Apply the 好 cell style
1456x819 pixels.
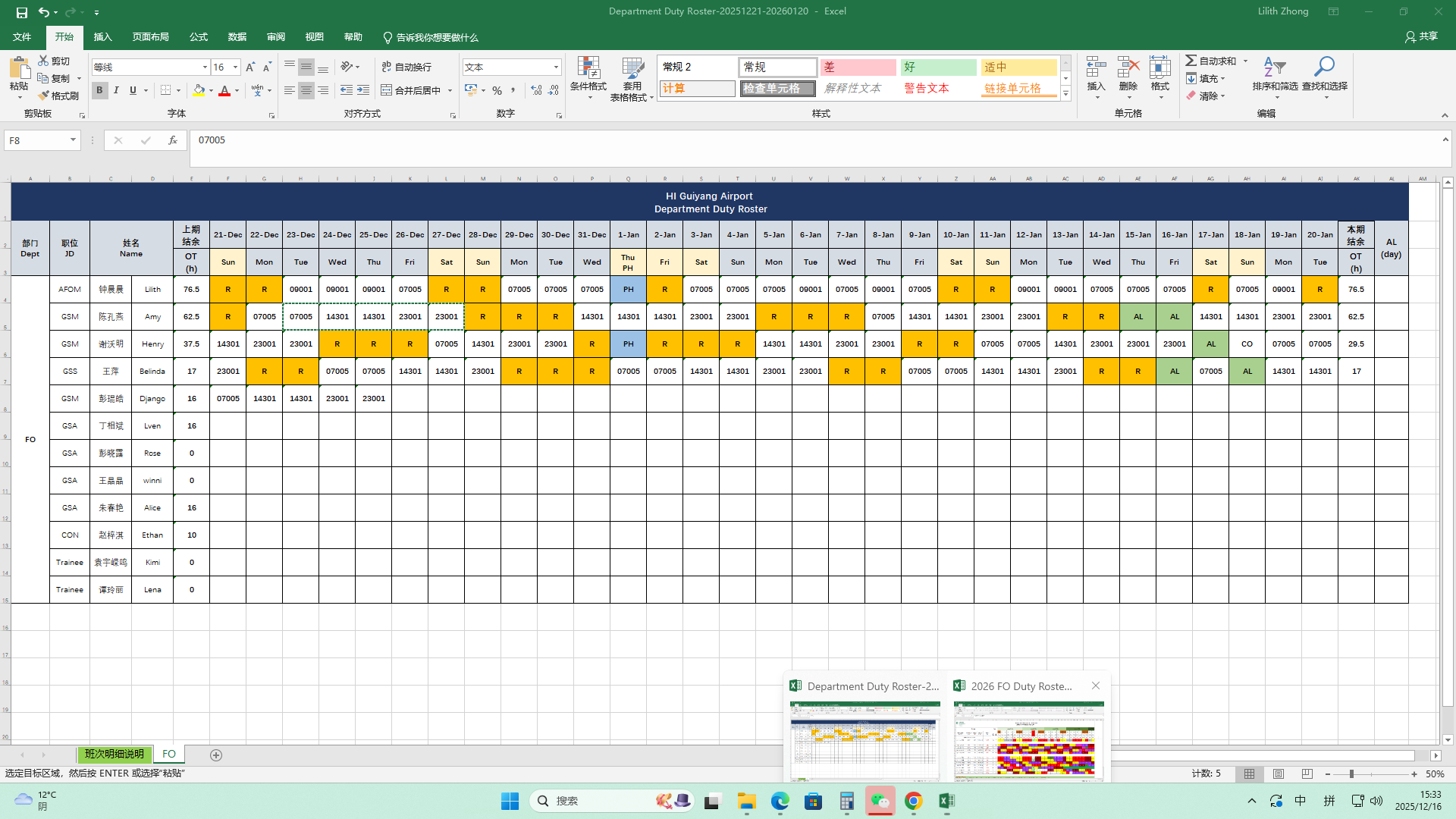tap(938, 67)
